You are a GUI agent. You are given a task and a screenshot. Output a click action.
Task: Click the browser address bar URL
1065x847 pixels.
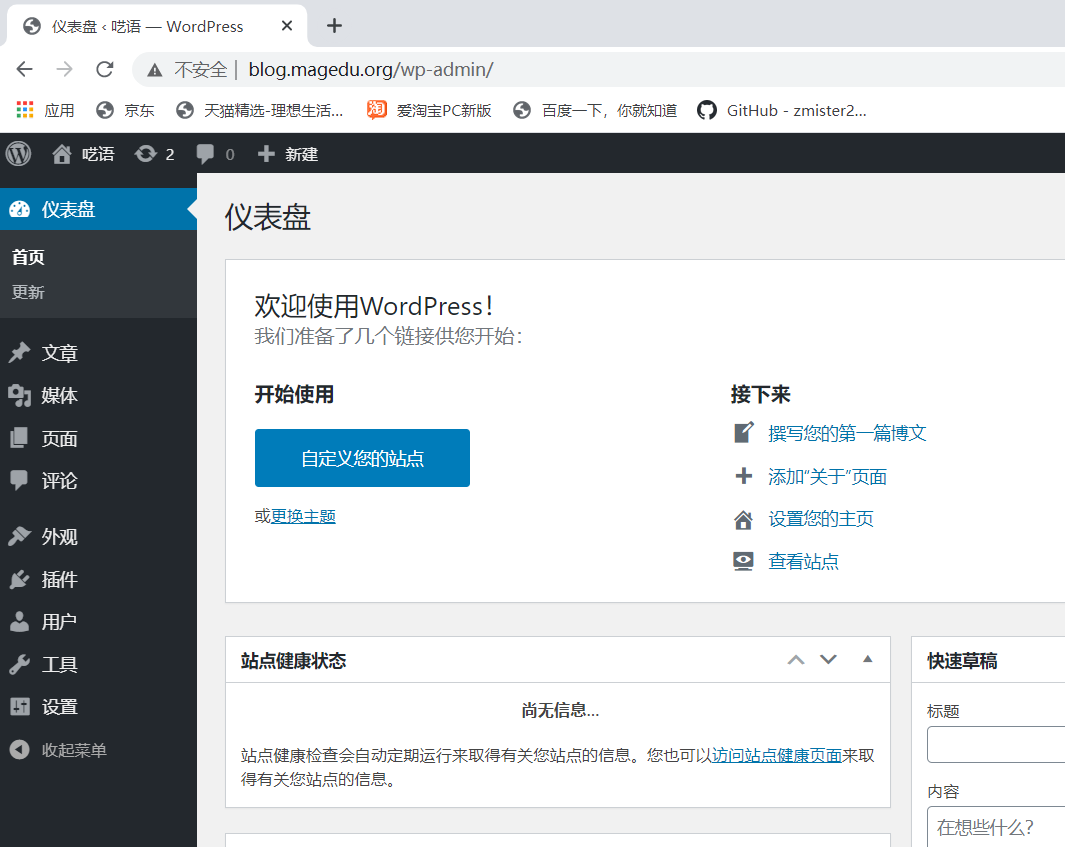pos(371,69)
